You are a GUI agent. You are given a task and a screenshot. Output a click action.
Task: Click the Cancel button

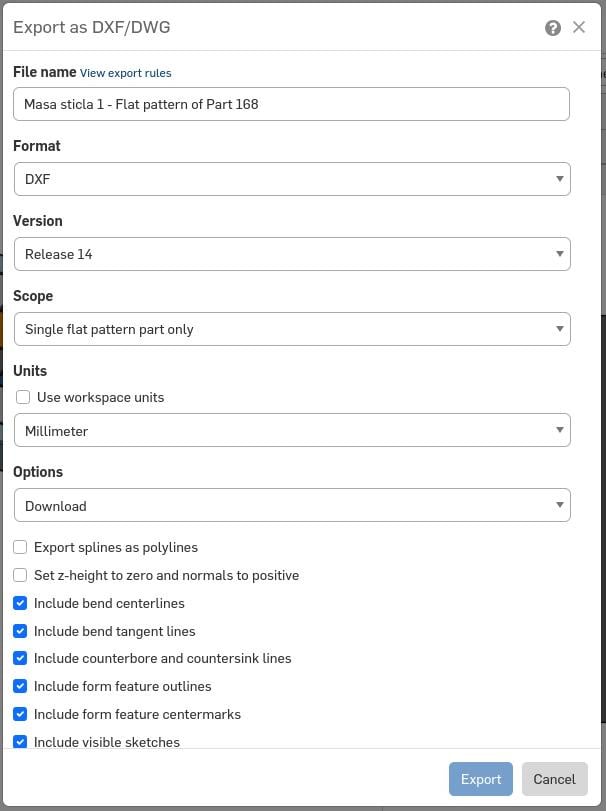click(x=554, y=779)
